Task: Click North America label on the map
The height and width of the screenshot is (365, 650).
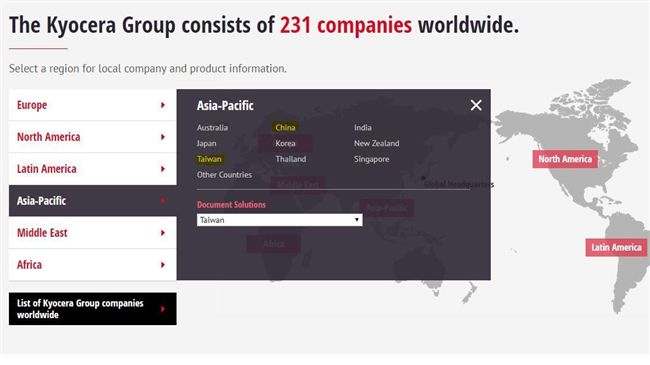Action: pos(565,159)
